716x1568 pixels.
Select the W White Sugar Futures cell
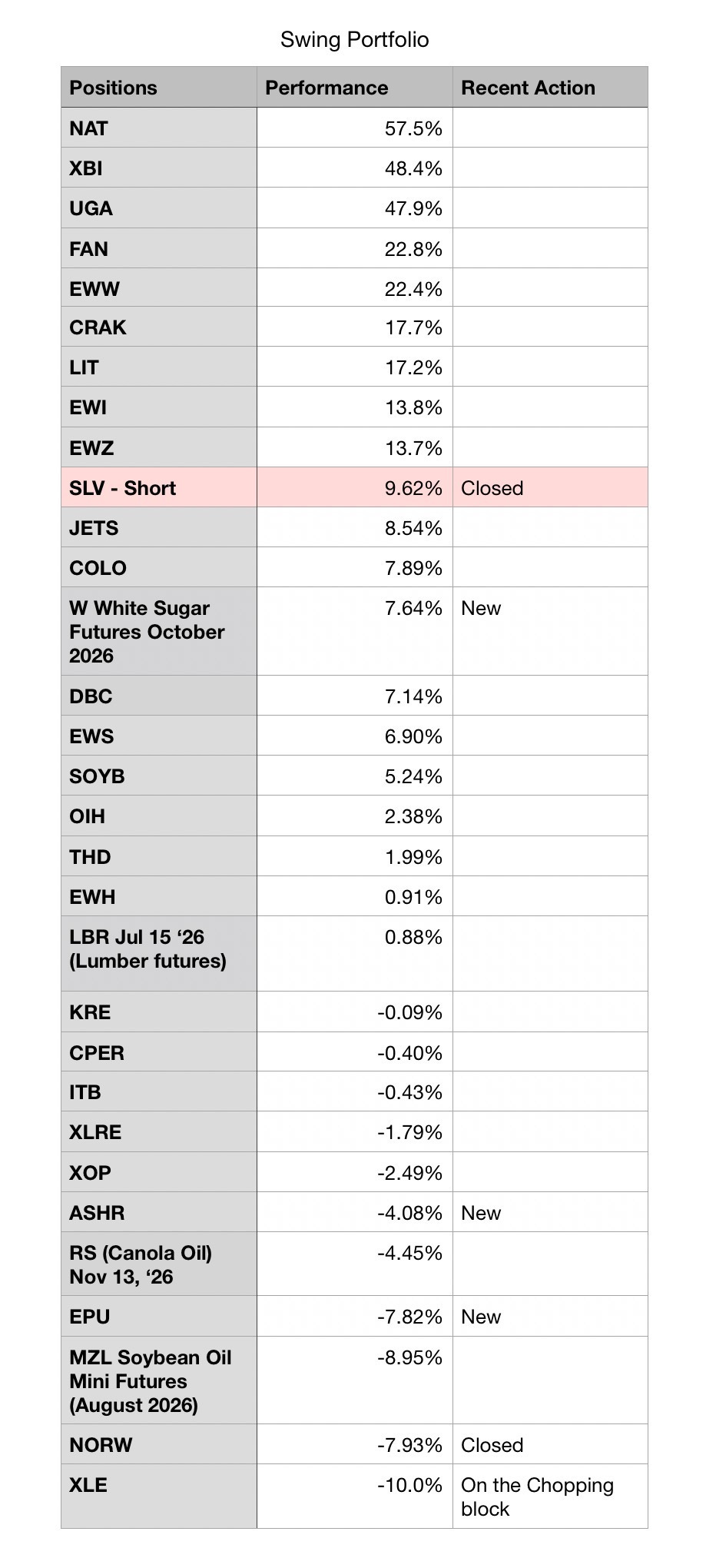click(x=159, y=631)
